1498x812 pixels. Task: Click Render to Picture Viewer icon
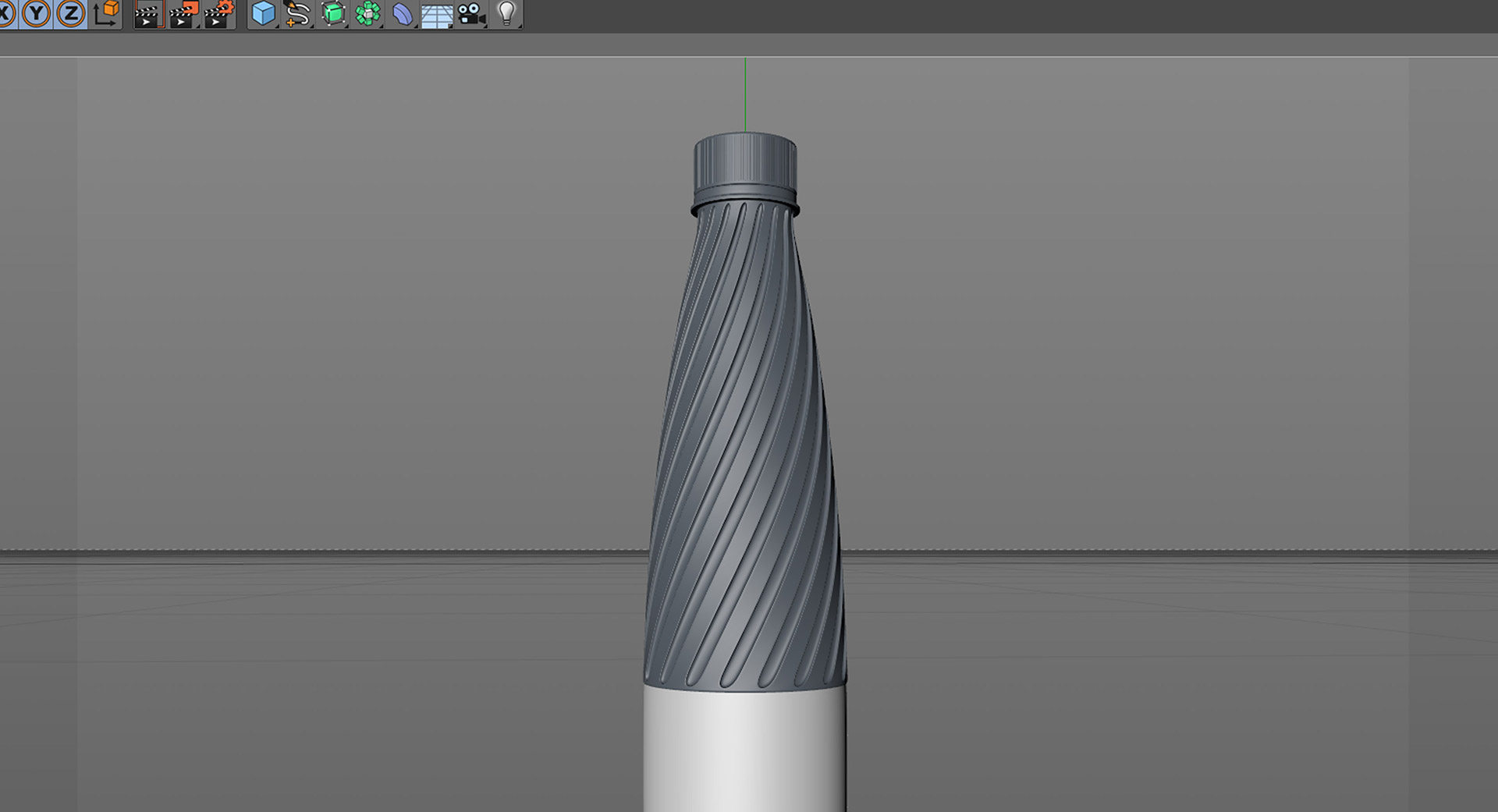point(183,14)
